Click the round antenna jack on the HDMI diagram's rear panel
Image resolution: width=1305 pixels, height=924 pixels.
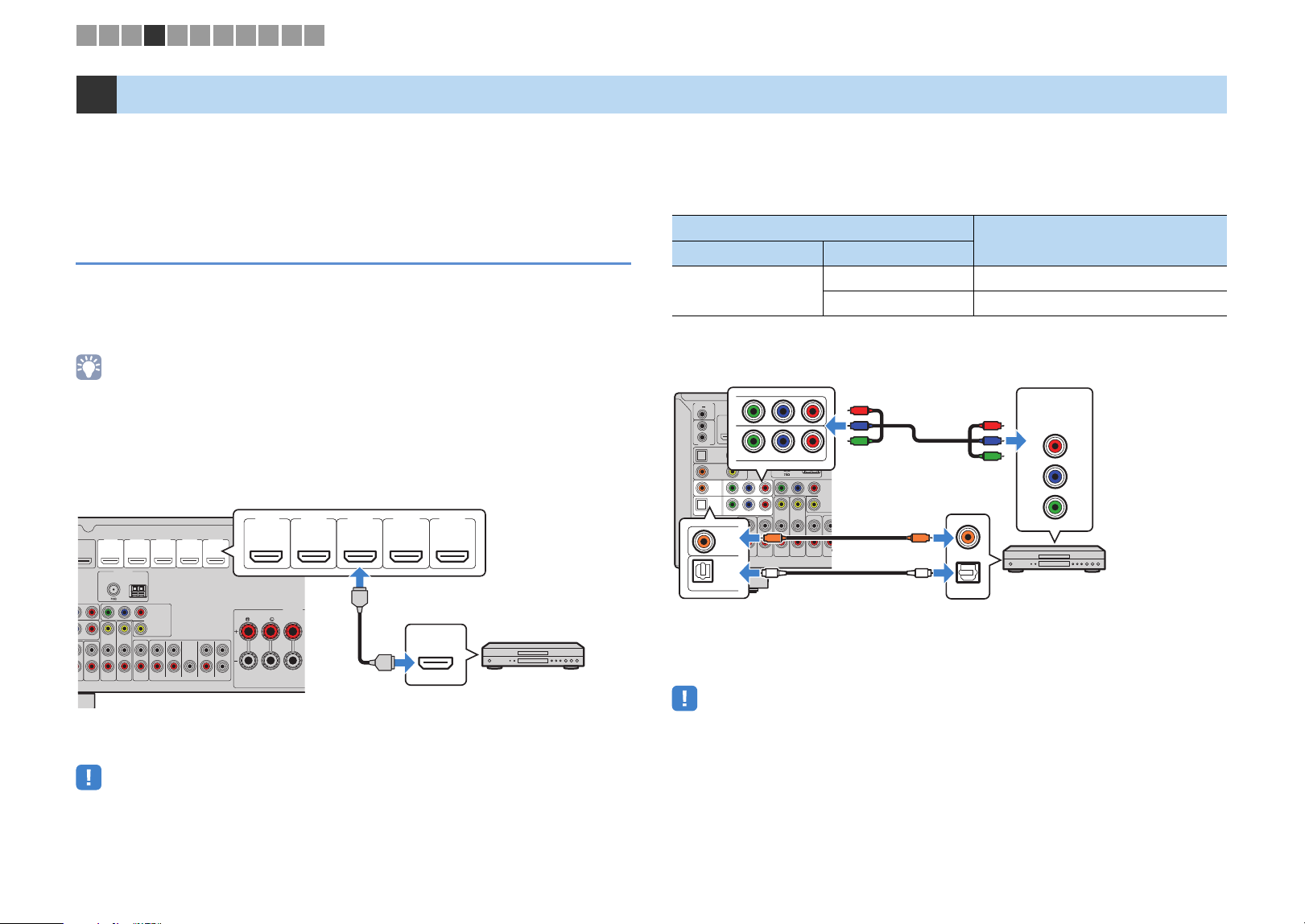[x=112, y=590]
